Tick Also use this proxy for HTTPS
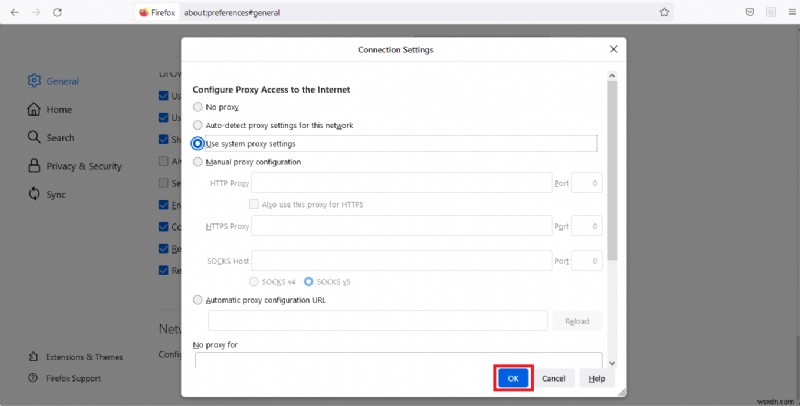 click(x=254, y=205)
